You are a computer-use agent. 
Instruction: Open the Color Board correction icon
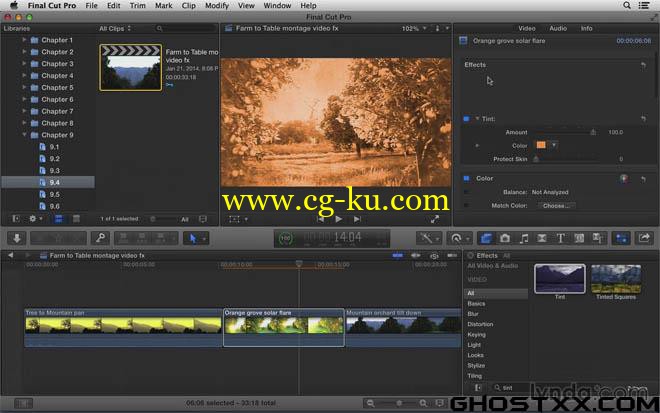(x=624, y=179)
